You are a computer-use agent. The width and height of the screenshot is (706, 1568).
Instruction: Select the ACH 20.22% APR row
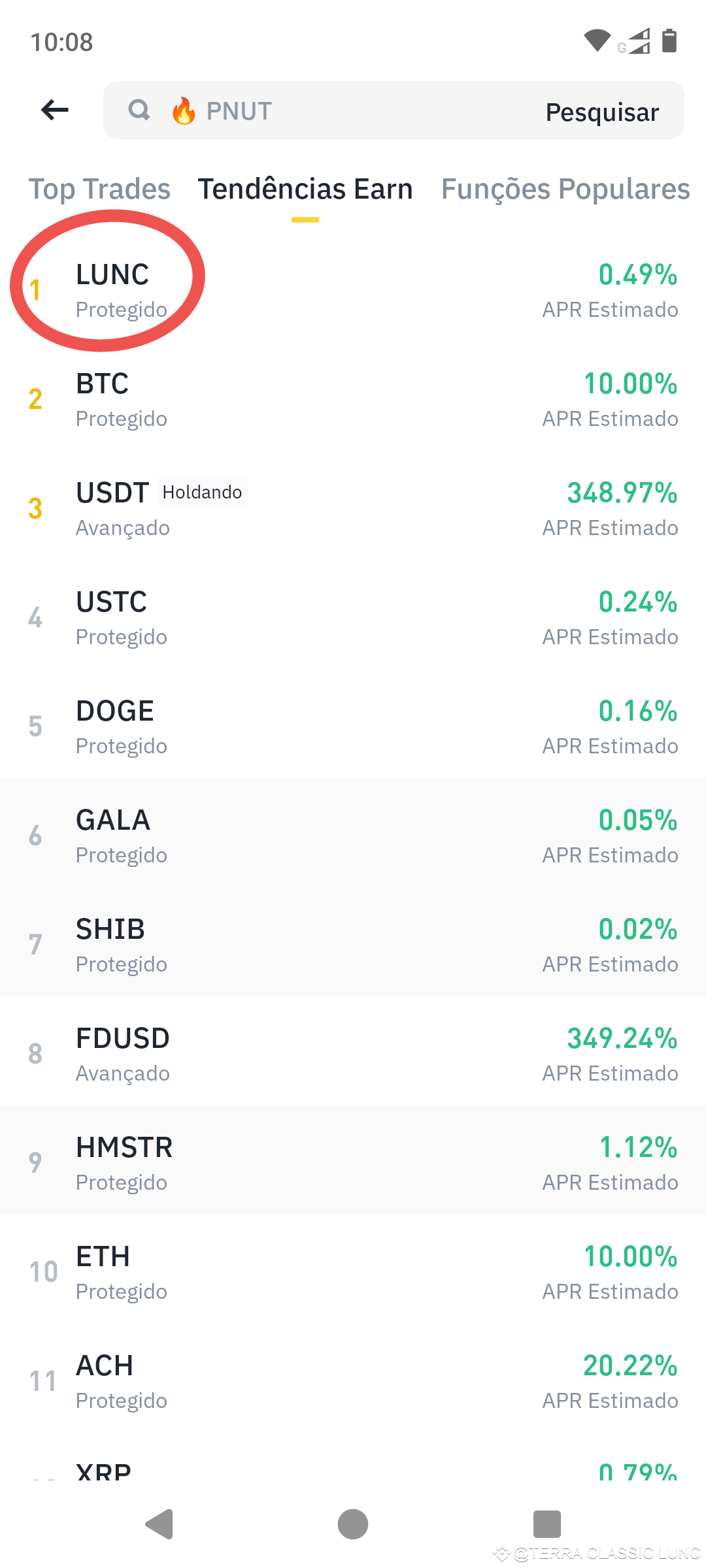pos(353,1380)
